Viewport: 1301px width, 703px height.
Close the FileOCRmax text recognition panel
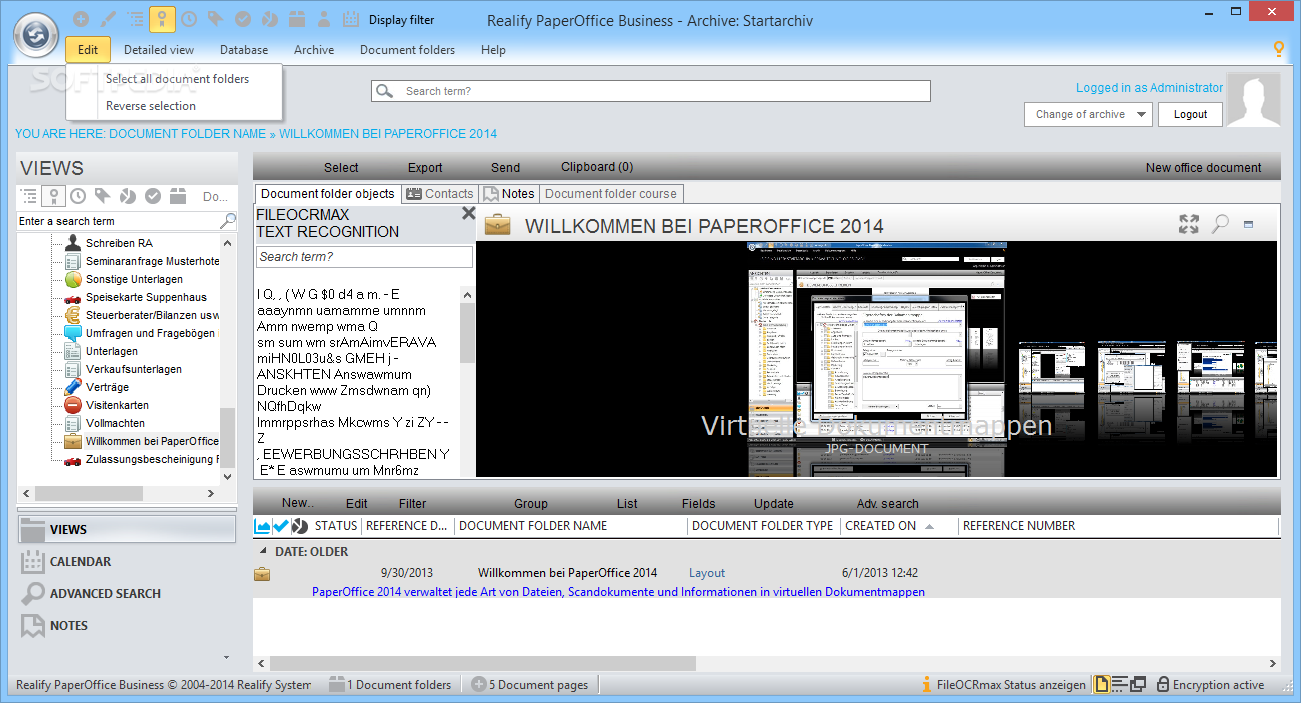click(468, 213)
